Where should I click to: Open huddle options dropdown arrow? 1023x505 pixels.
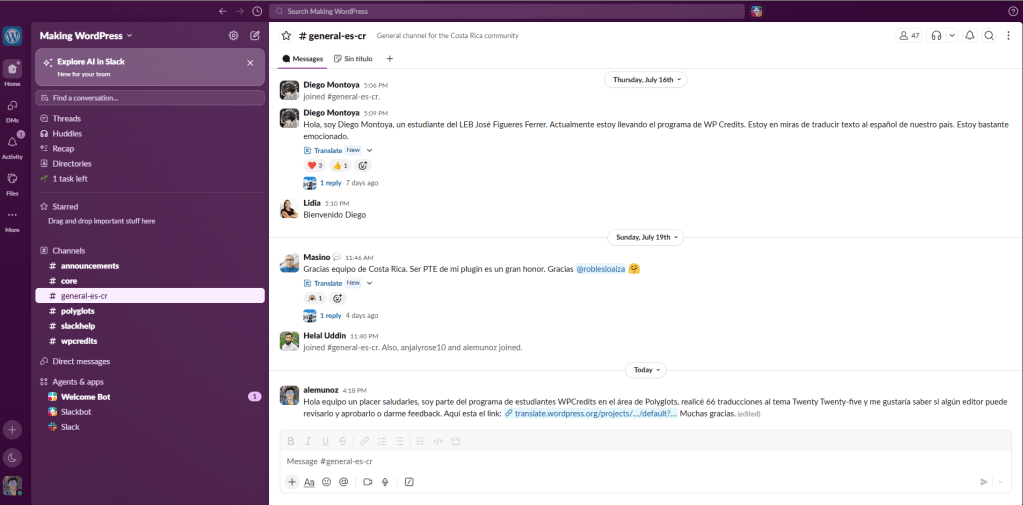[951, 36]
